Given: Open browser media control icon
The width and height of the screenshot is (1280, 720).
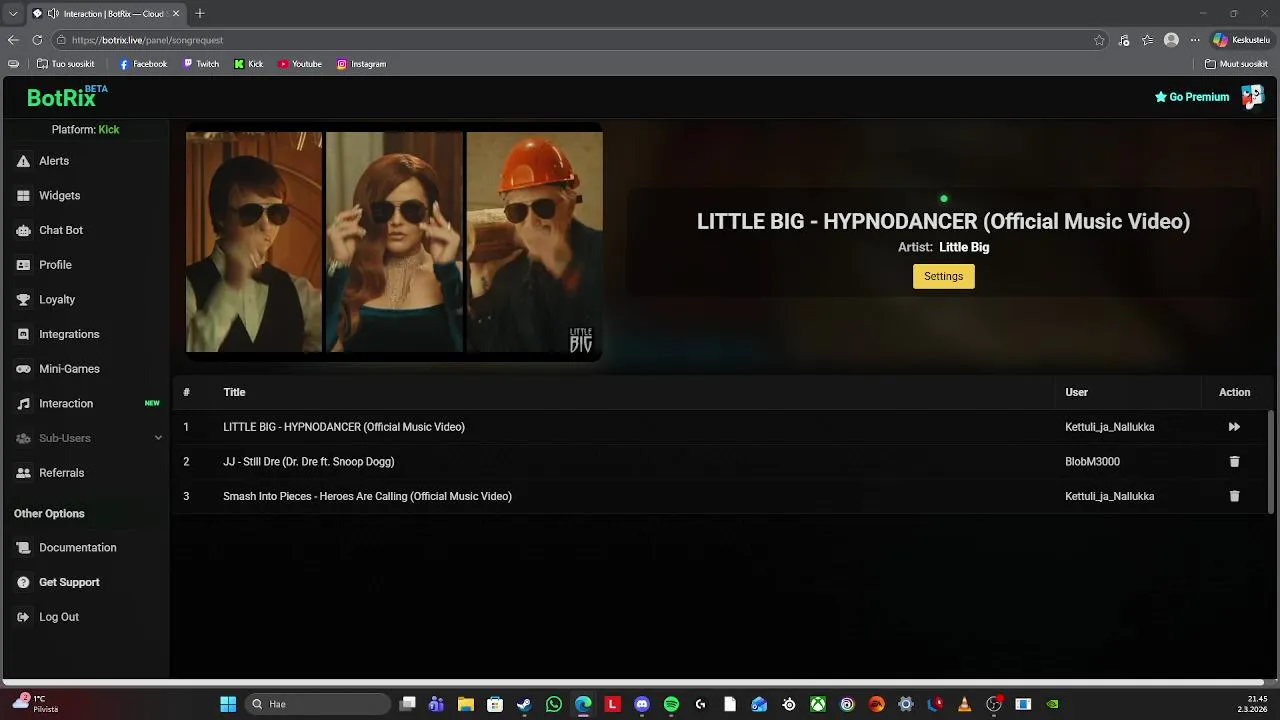Looking at the screenshot, I should tap(1124, 40).
